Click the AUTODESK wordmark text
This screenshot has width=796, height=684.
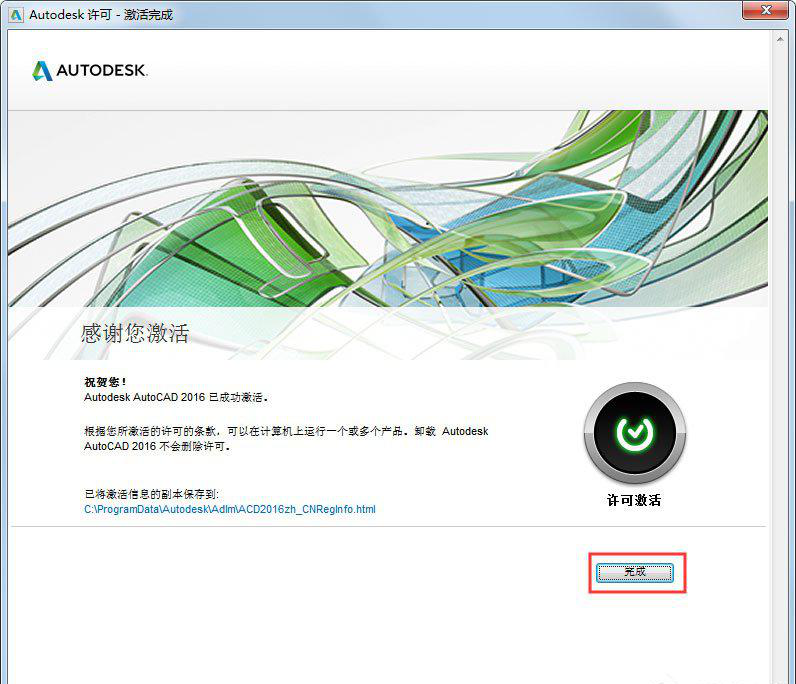coord(101,71)
